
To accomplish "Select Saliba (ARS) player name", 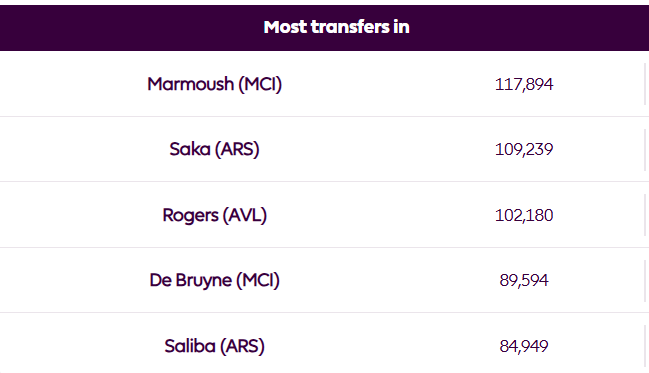I will click(x=214, y=346).
